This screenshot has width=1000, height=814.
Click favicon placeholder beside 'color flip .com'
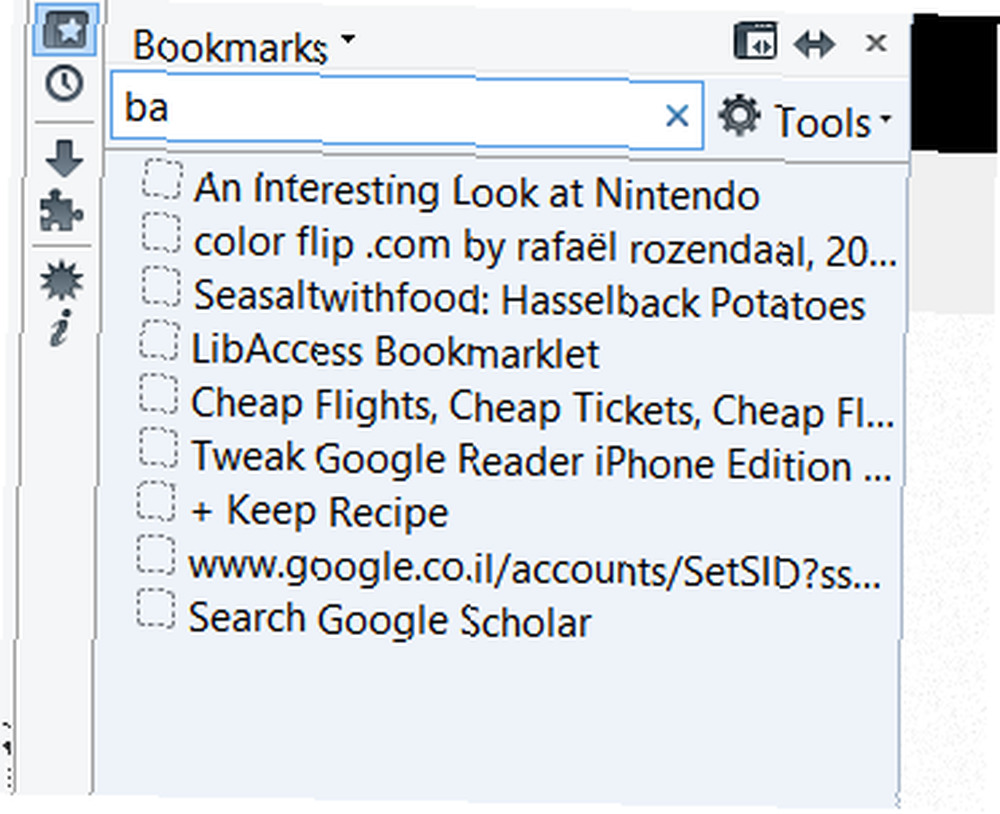coord(161,232)
